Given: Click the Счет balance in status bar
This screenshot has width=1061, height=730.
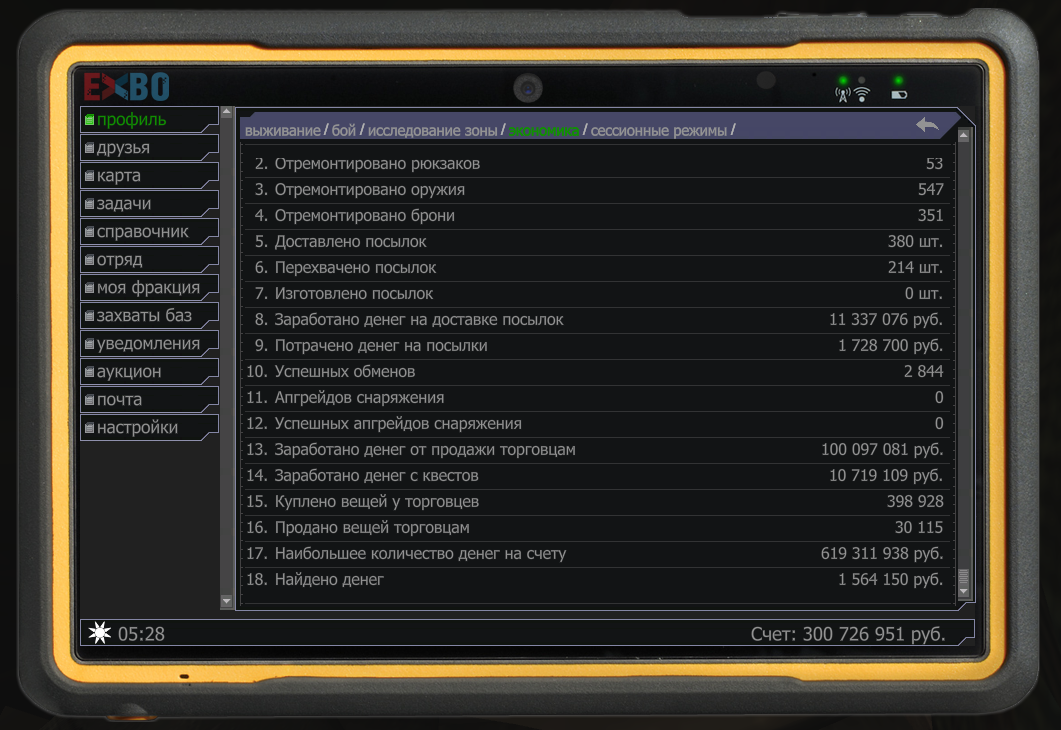Looking at the screenshot, I should point(847,634).
